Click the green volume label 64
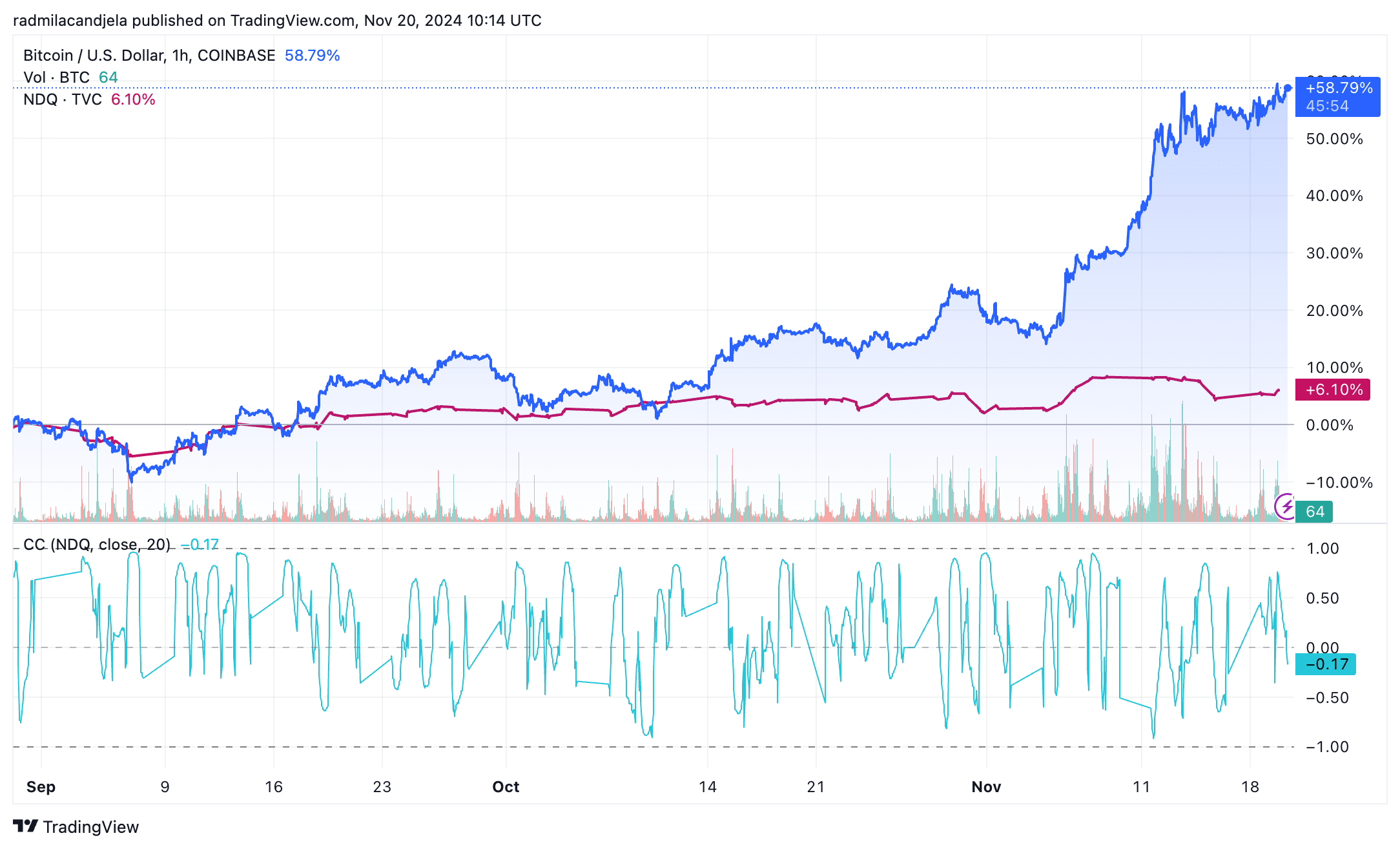Screen dimensions: 1400x849 [x=1314, y=512]
